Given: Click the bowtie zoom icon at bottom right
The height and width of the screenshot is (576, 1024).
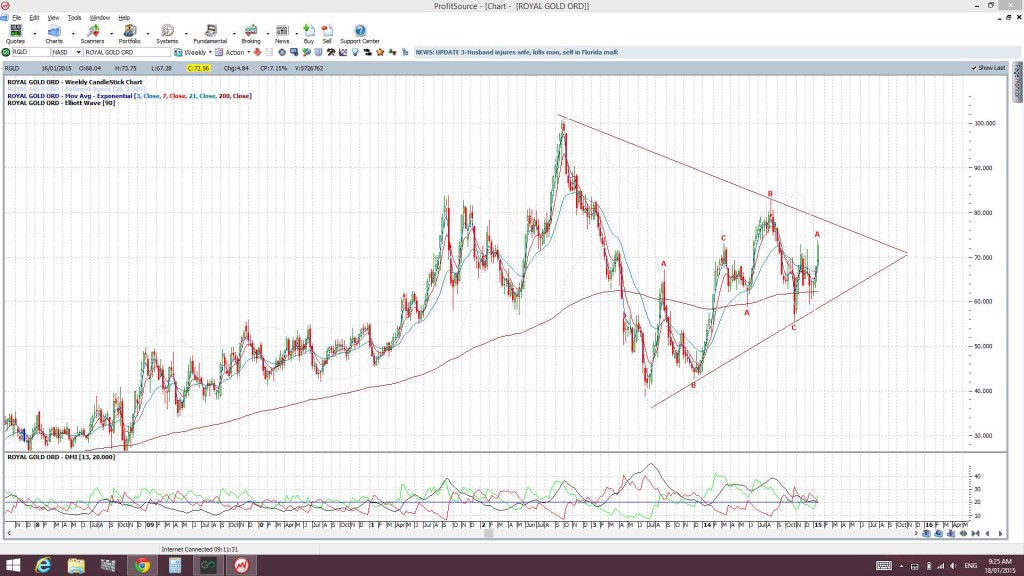Looking at the screenshot, I should coord(975,534).
